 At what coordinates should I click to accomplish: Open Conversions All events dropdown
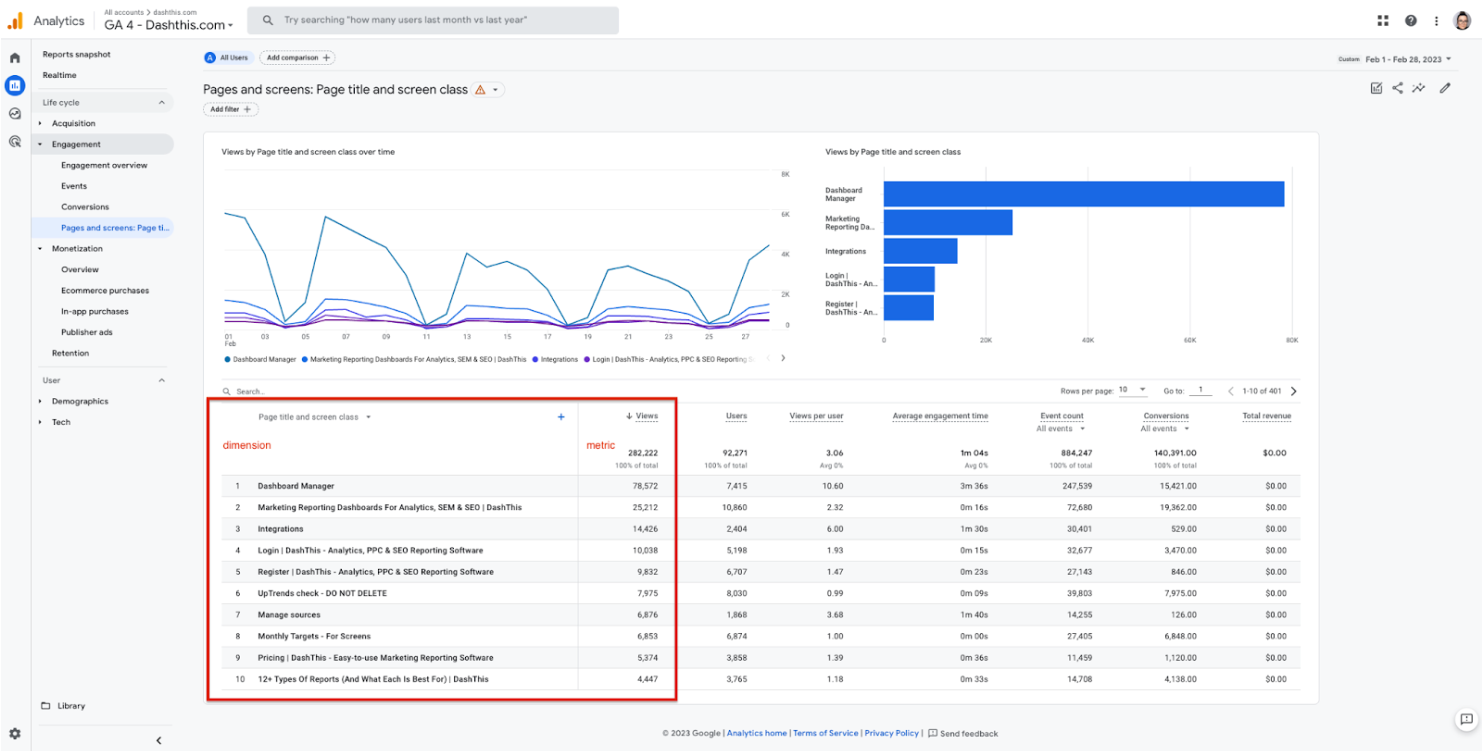[1165, 429]
